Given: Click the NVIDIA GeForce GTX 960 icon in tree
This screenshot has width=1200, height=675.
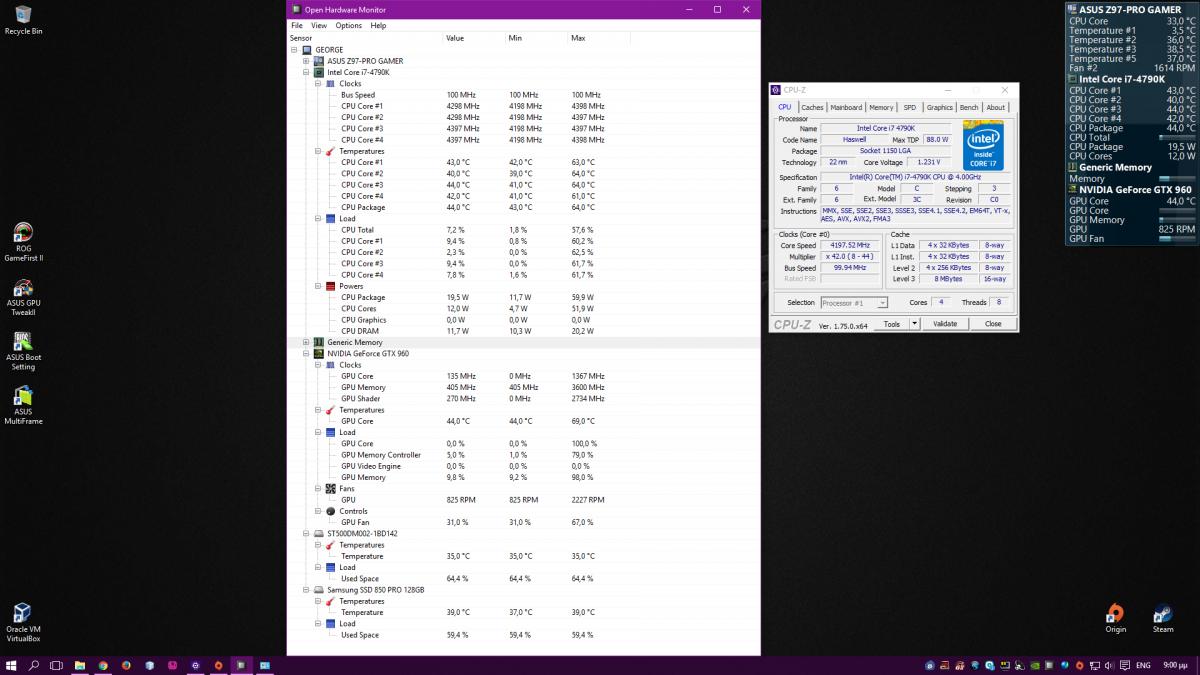Looking at the screenshot, I should pyautogui.click(x=319, y=354).
